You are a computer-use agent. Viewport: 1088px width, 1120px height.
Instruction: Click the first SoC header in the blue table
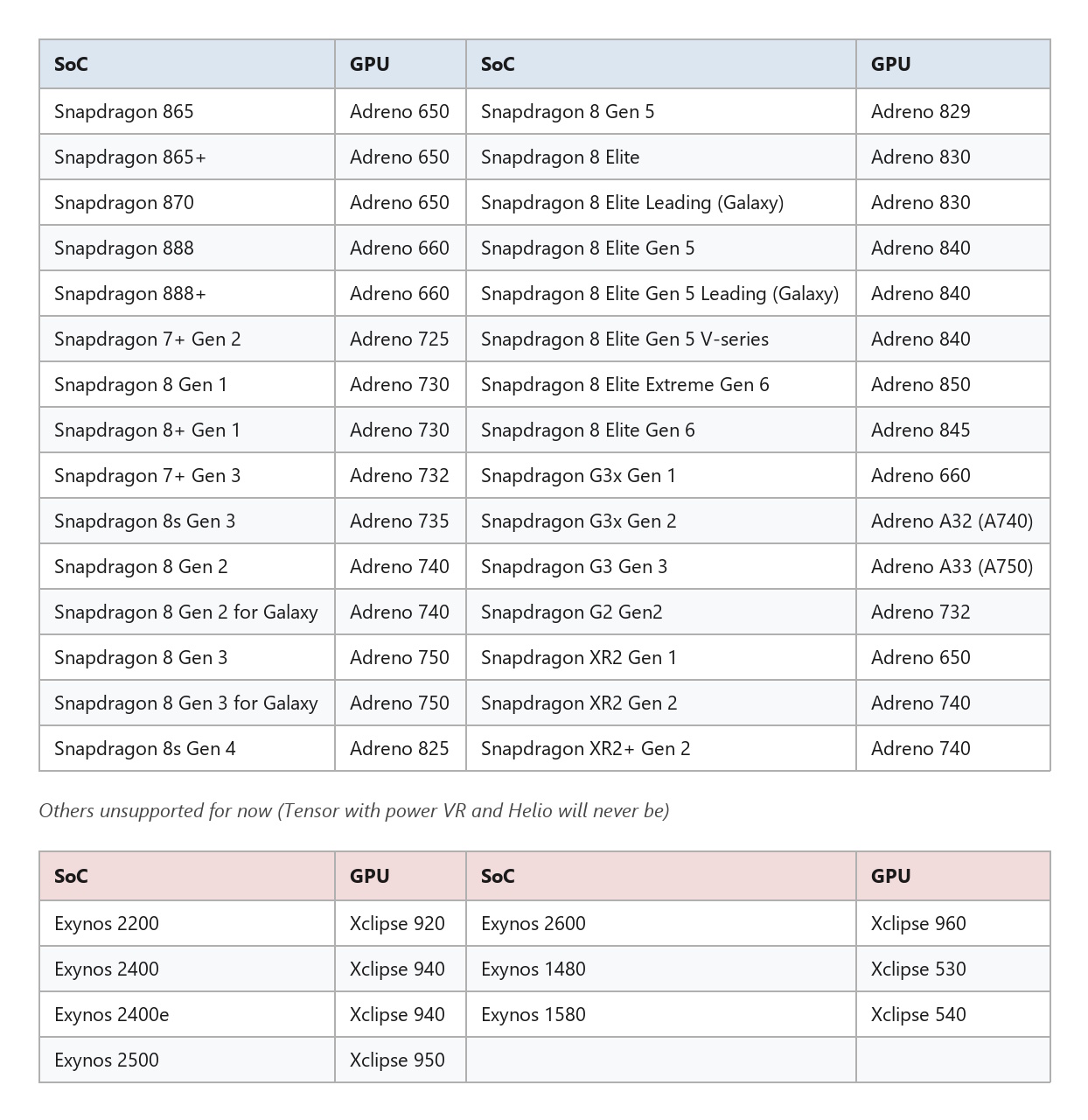click(x=187, y=64)
